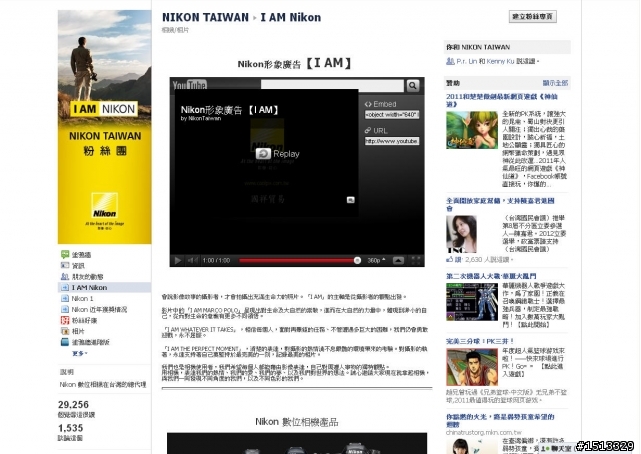This screenshot has width=641, height=454.
Task: Click the 1:00 / 1:00 time display
Action: (216, 260)
